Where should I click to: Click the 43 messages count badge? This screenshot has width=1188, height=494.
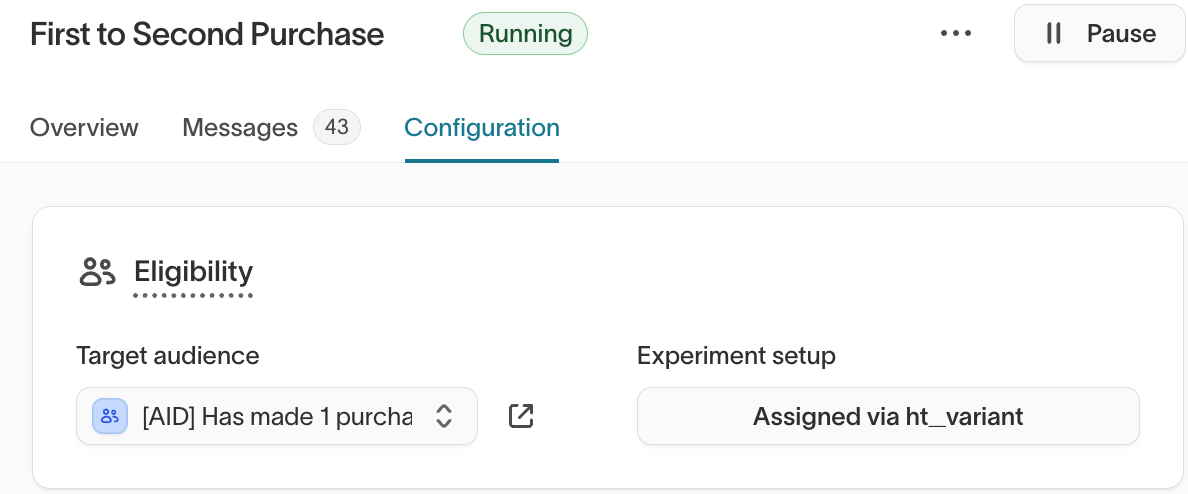pos(337,128)
